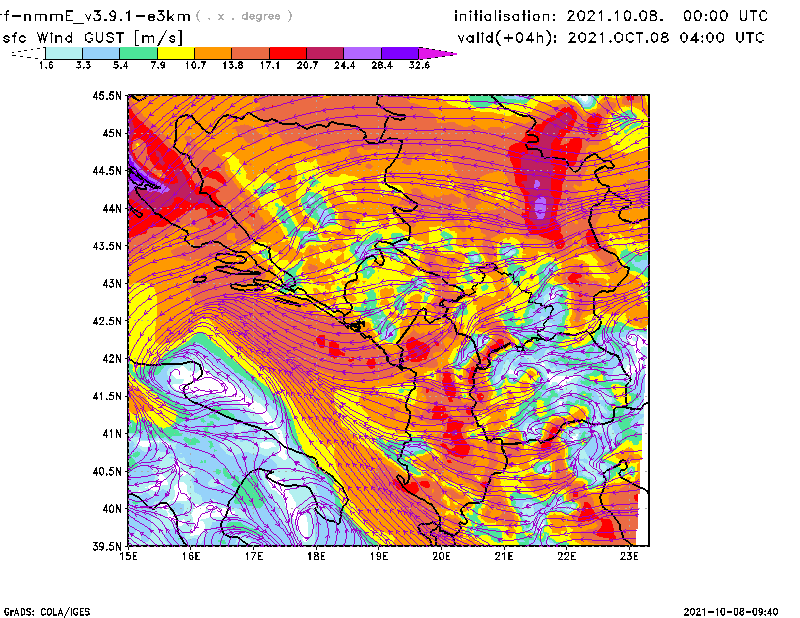Click the 41N latitude label
This screenshot has height=618, width=800.
tap(112, 434)
